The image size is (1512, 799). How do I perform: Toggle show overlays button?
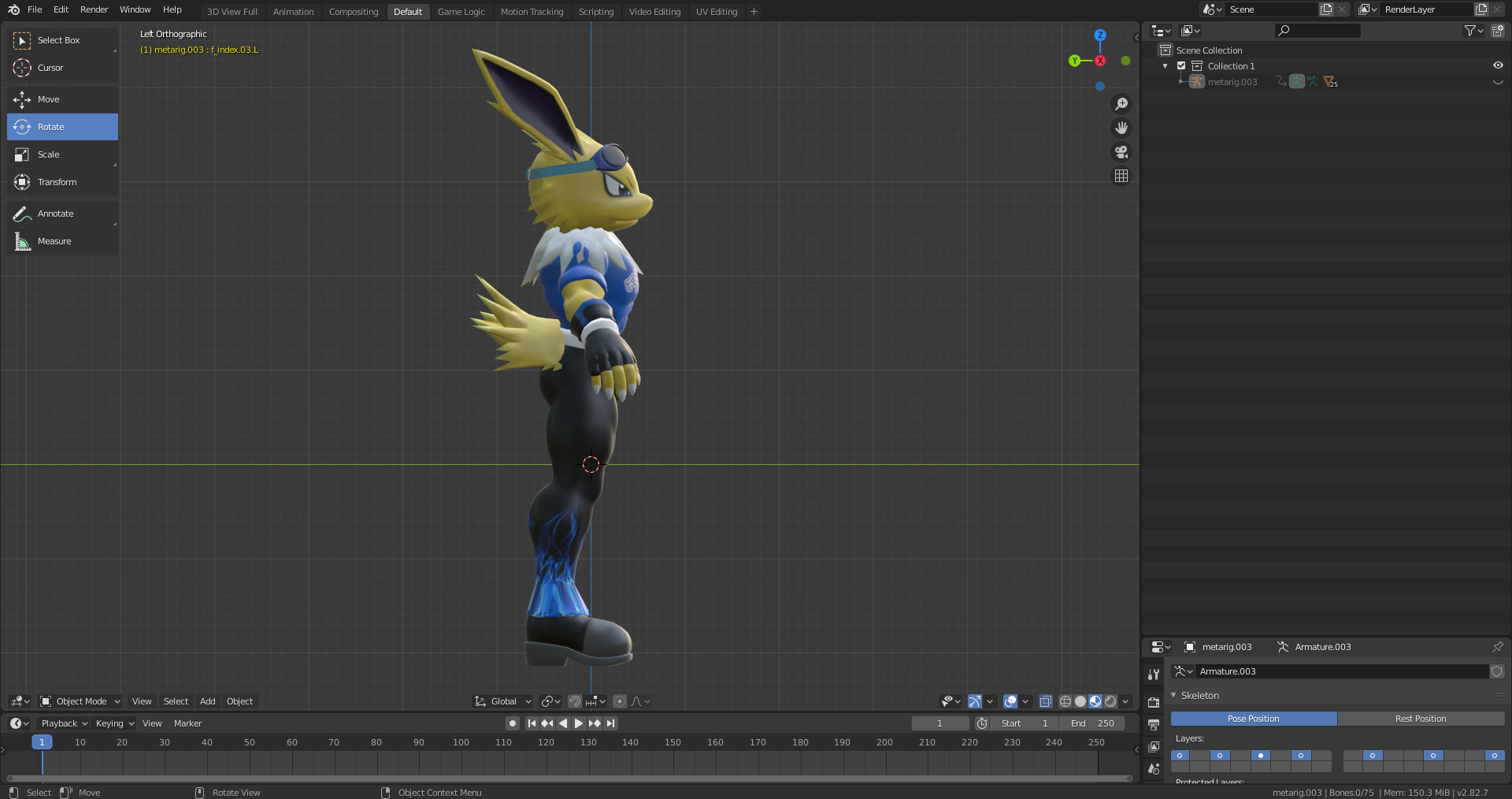(1010, 701)
